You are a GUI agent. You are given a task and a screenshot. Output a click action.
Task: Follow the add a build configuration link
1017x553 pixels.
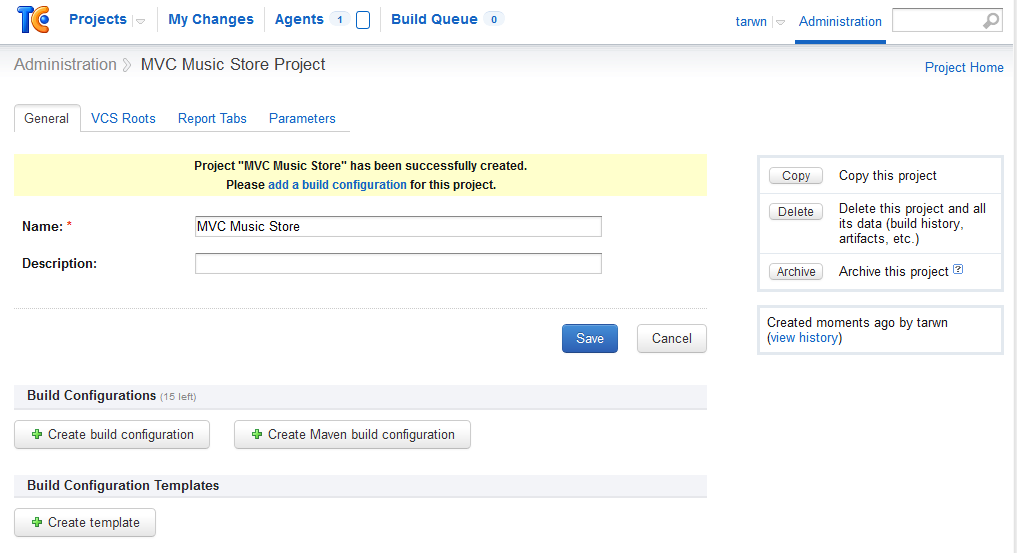337,185
